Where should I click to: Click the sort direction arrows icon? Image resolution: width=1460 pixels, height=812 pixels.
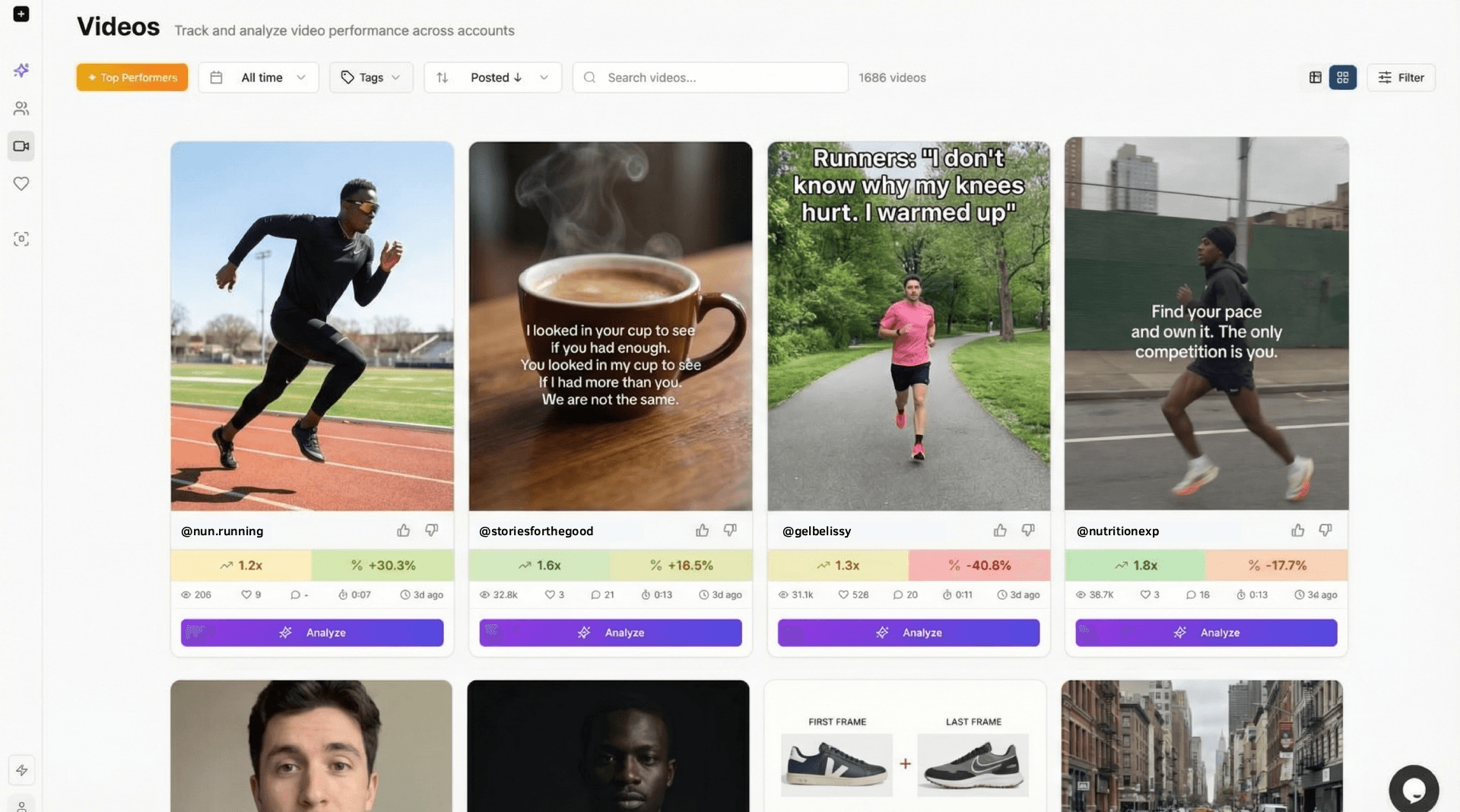coord(442,77)
